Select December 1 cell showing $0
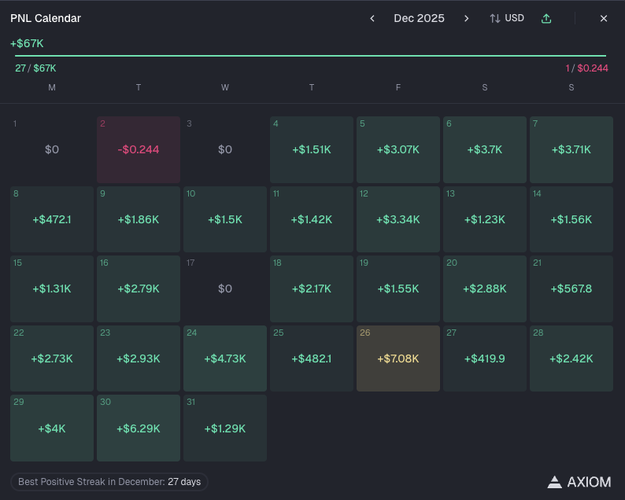This screenshot has height=500, width=625. pos(52,150)
